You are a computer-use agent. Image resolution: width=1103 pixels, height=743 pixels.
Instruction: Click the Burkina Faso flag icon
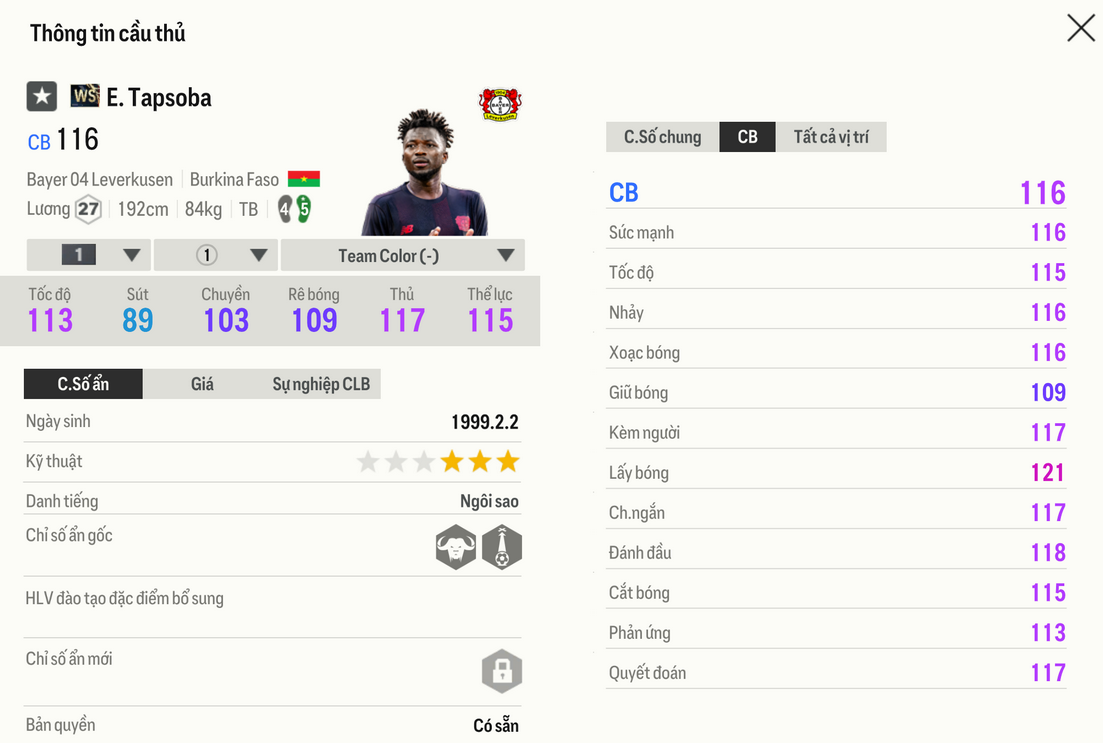point(303,180)
